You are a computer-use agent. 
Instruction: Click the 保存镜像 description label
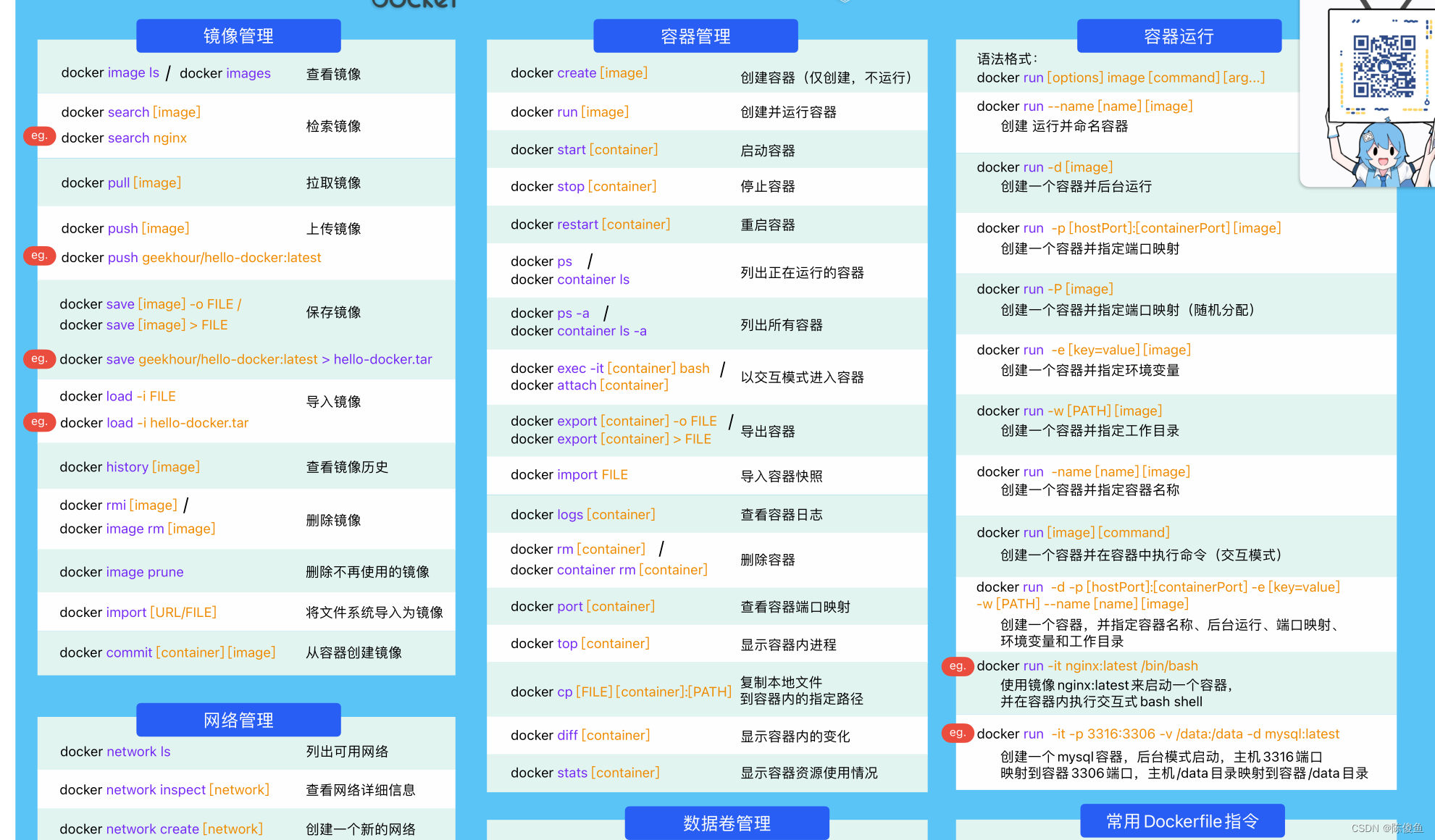tap(333, 312)
